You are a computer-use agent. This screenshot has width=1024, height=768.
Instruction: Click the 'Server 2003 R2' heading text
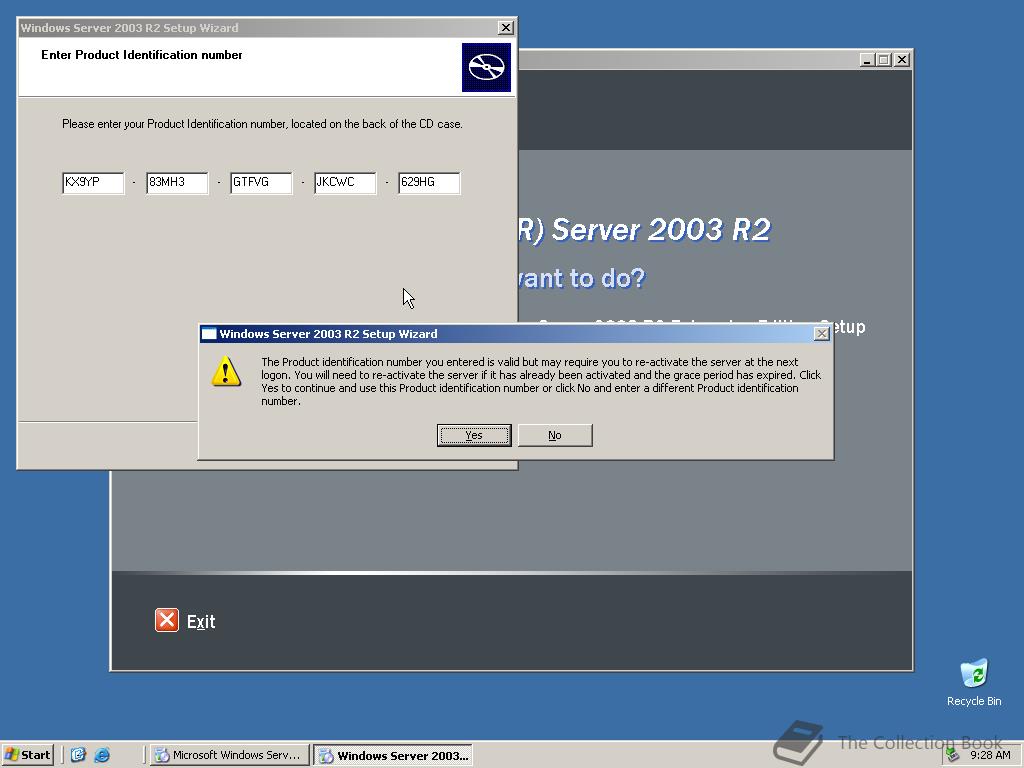point(661,229)
